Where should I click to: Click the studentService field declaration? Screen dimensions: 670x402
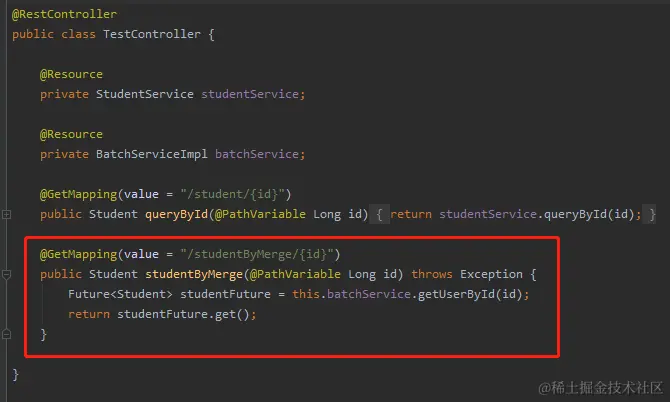(250, 94)
